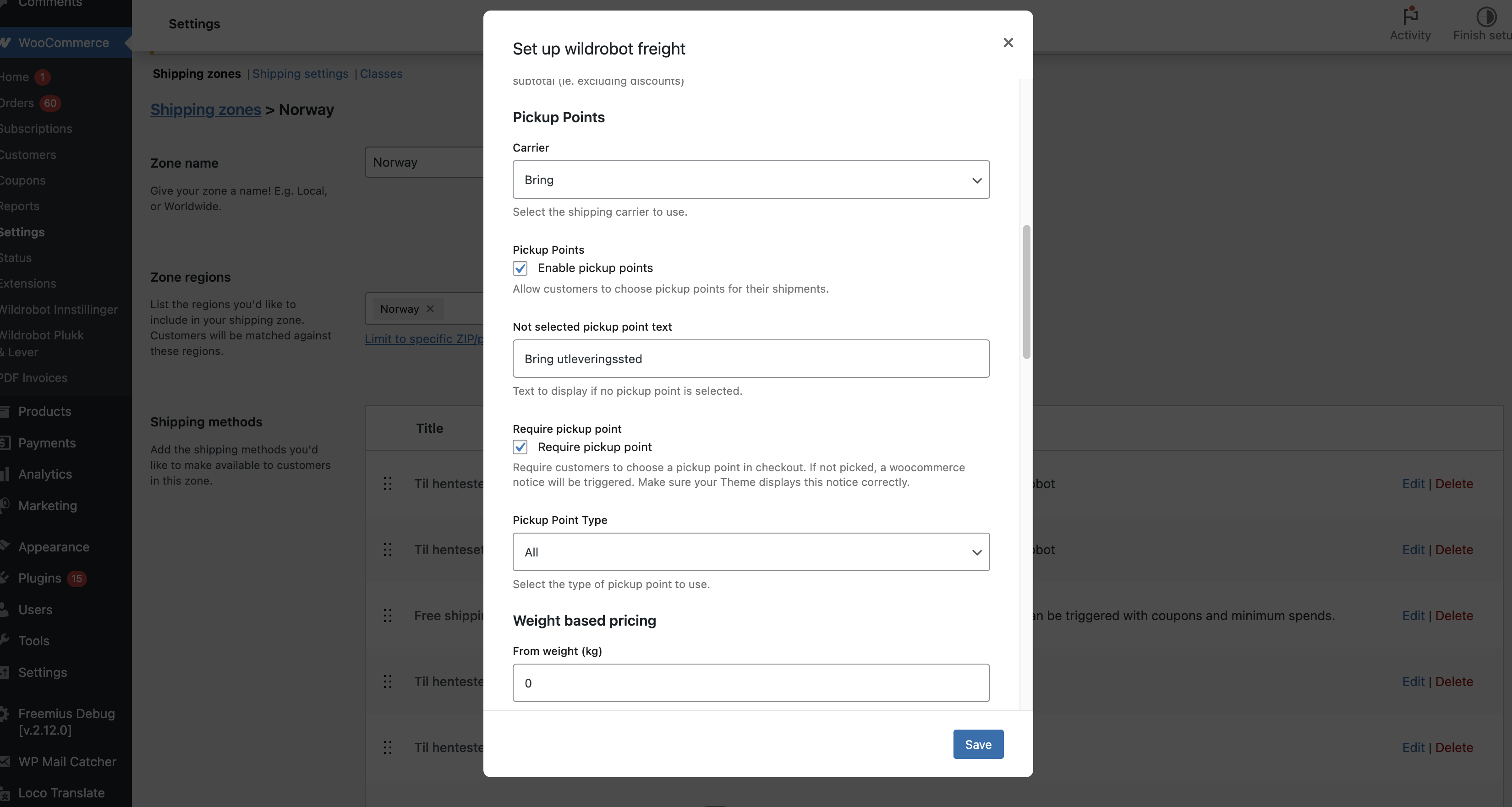Open the Carrier dropdown showing Bring
This screenshot has width=1512, height=807.
[x=751, y=180]
